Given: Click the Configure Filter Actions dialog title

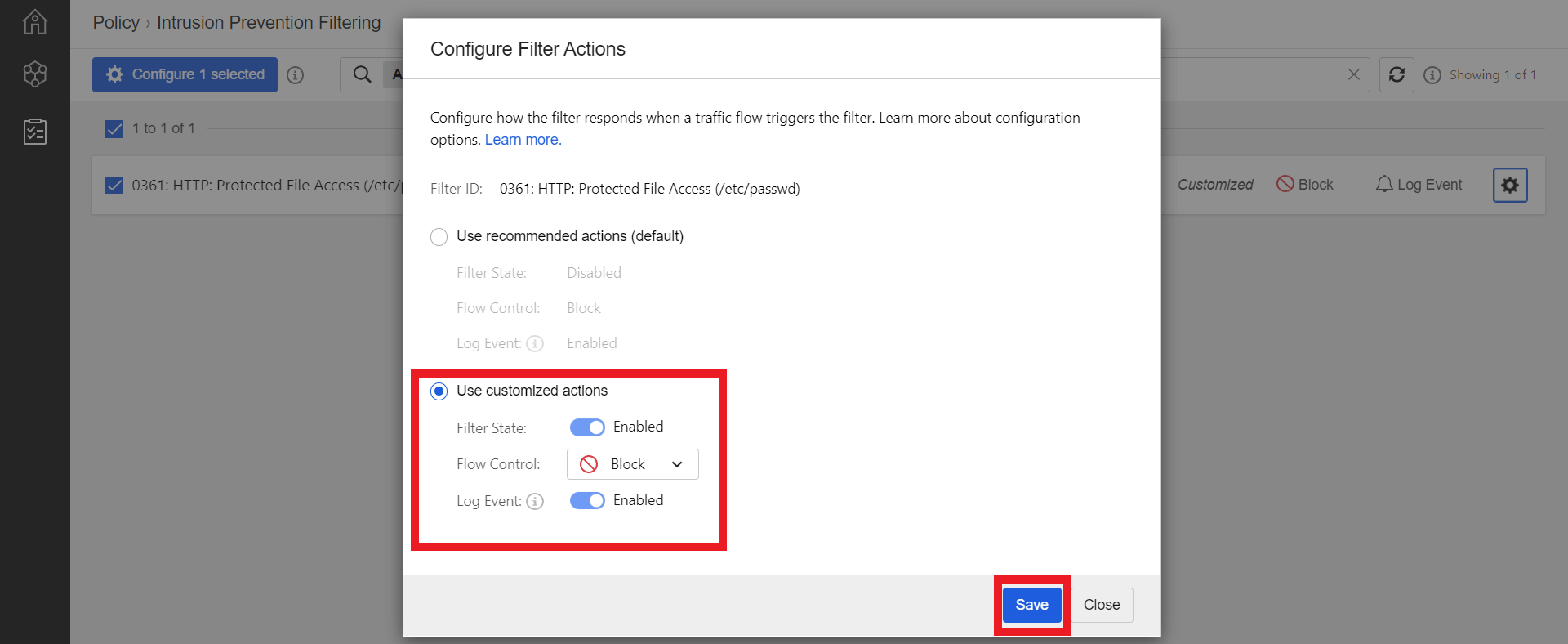Looking at the screenshot, I should [x=528, y=49].
